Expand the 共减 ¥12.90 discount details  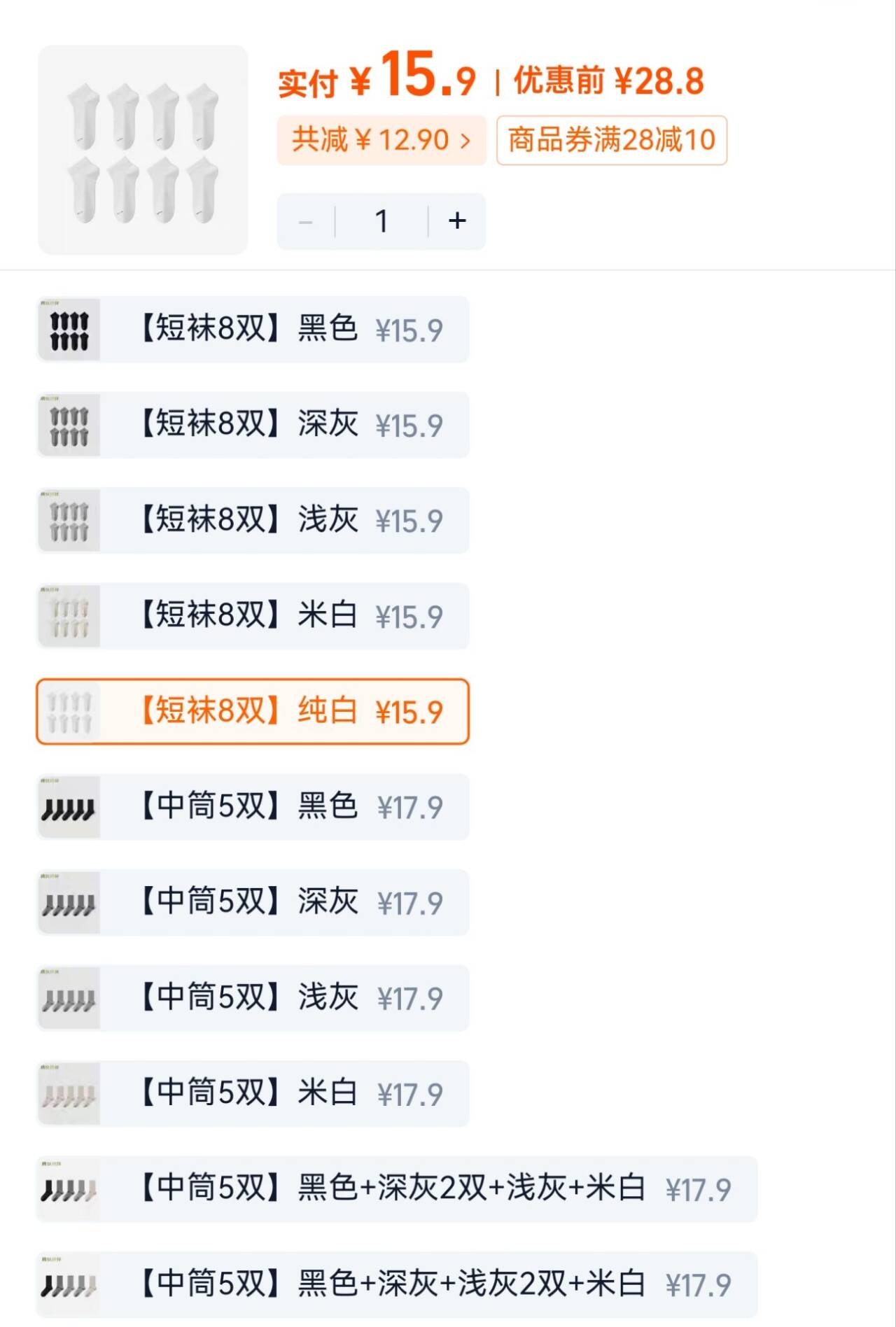click(381, 140)
